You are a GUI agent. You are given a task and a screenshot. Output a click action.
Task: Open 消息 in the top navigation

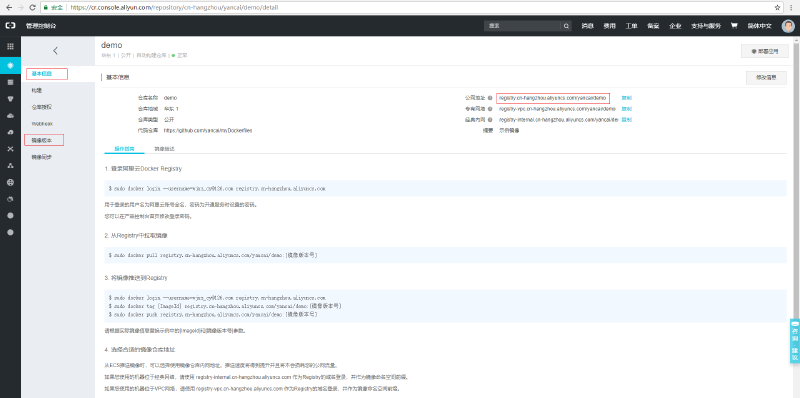click(587, 26)
